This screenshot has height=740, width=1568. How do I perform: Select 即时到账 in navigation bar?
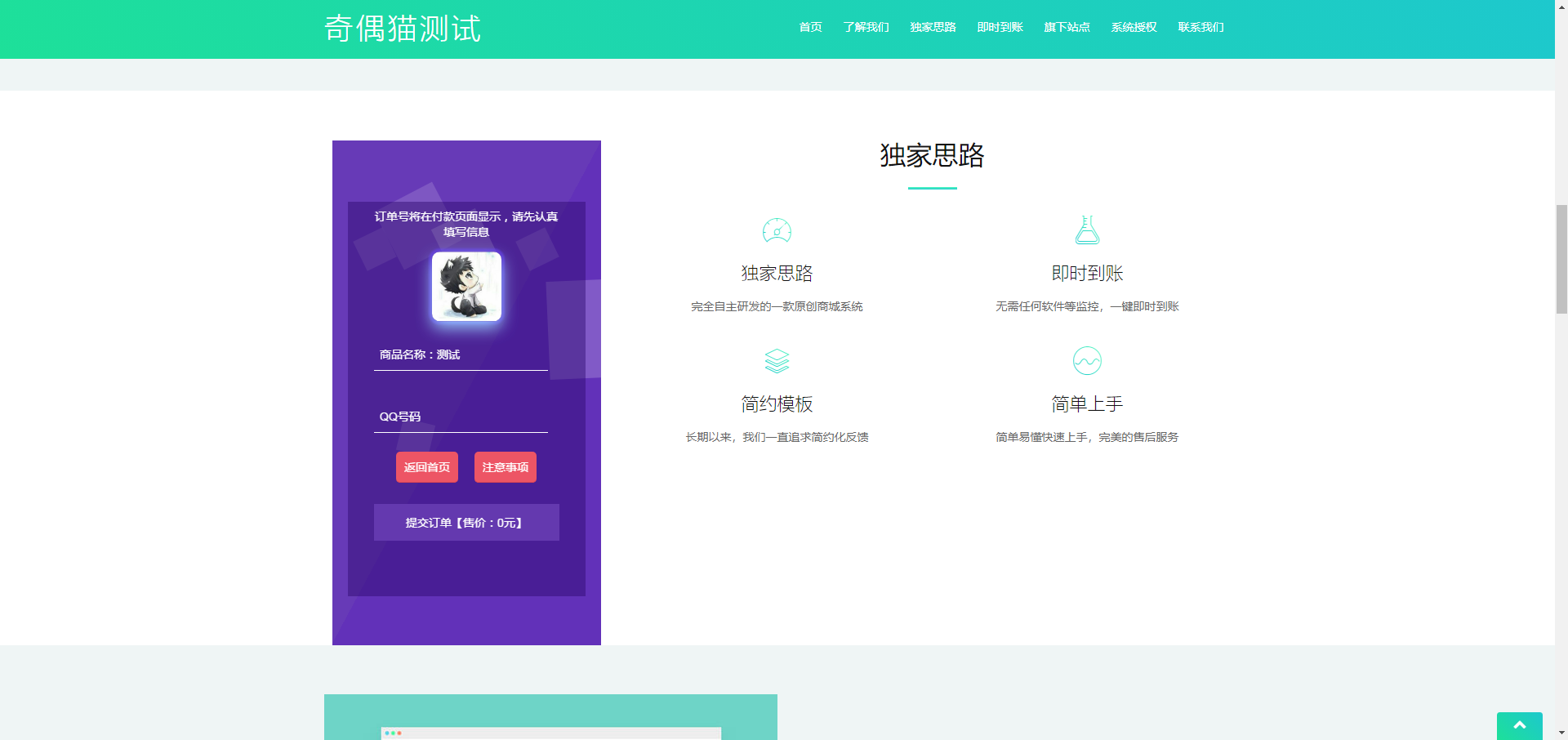[1000, 27]
